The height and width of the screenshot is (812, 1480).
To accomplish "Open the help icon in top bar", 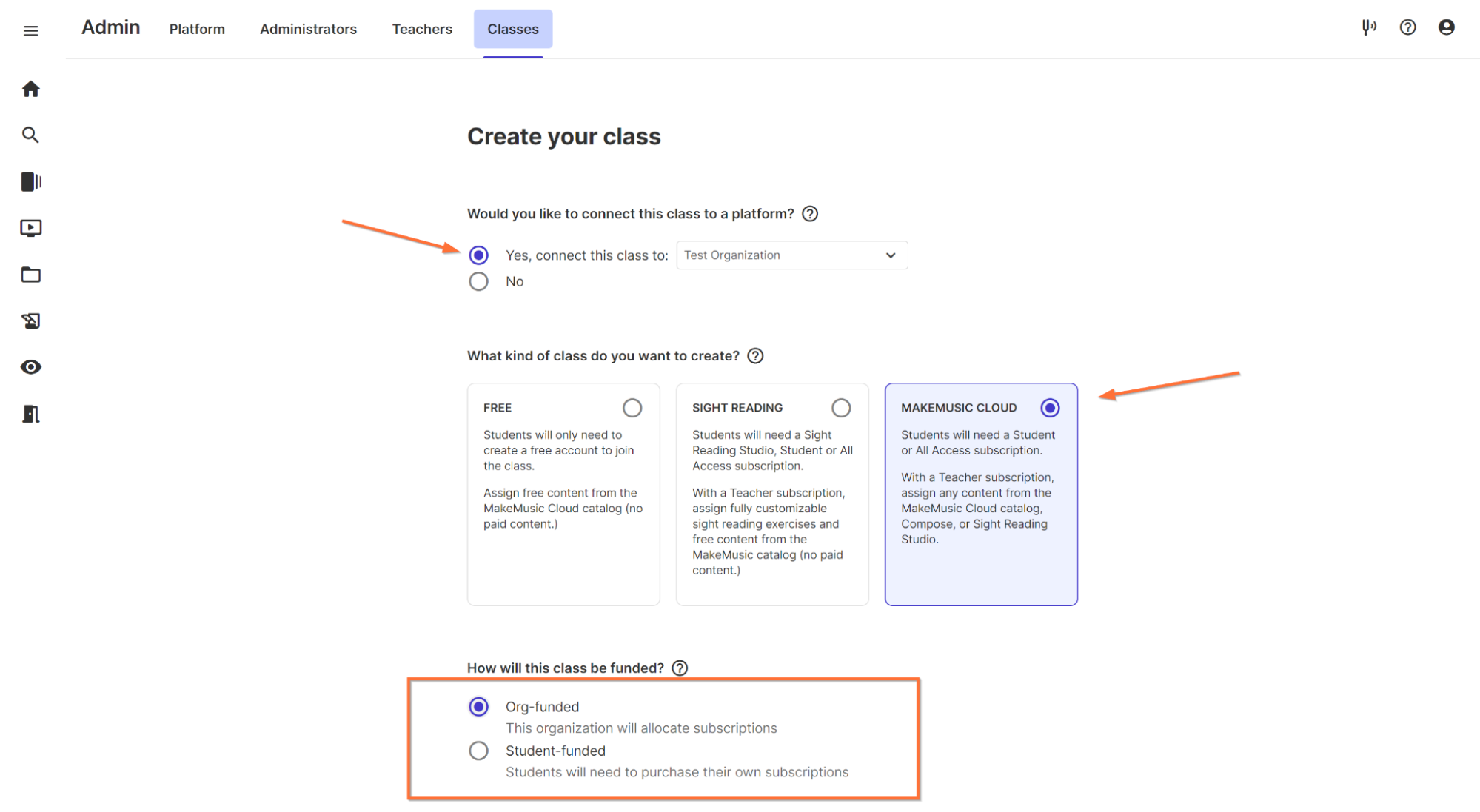I will pos(1407,27).
